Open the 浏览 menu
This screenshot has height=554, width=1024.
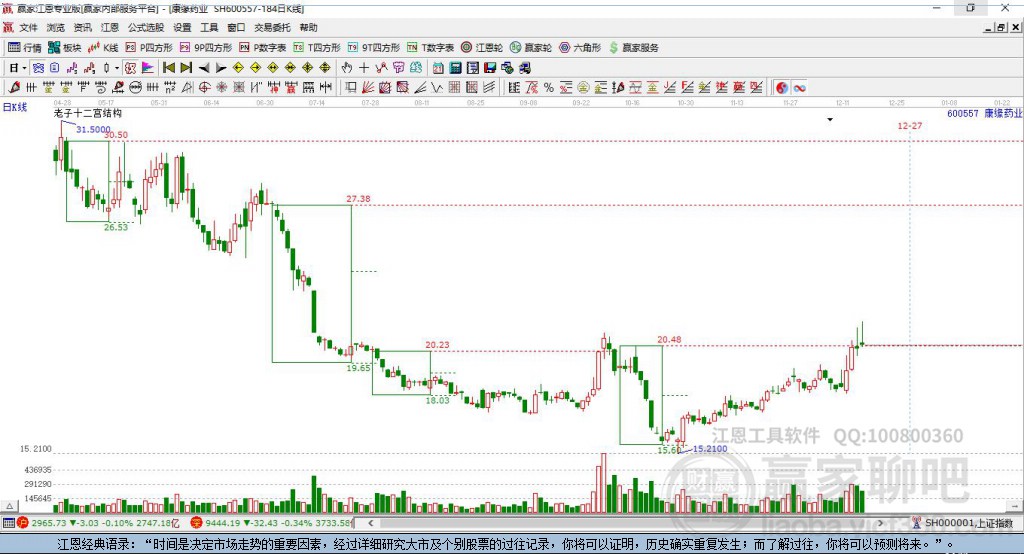click(56, 27)
